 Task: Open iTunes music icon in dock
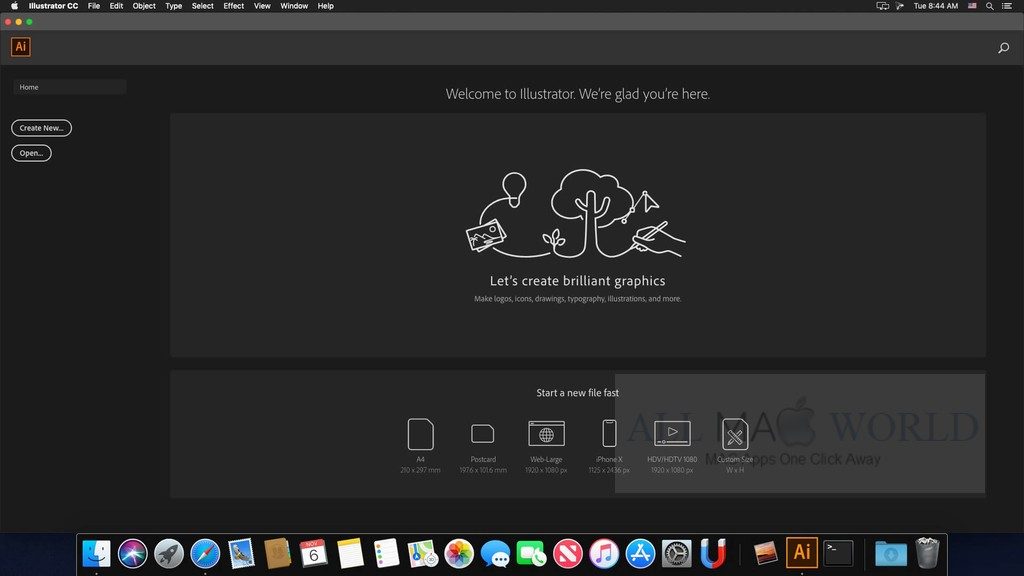(x=604, y=554)
